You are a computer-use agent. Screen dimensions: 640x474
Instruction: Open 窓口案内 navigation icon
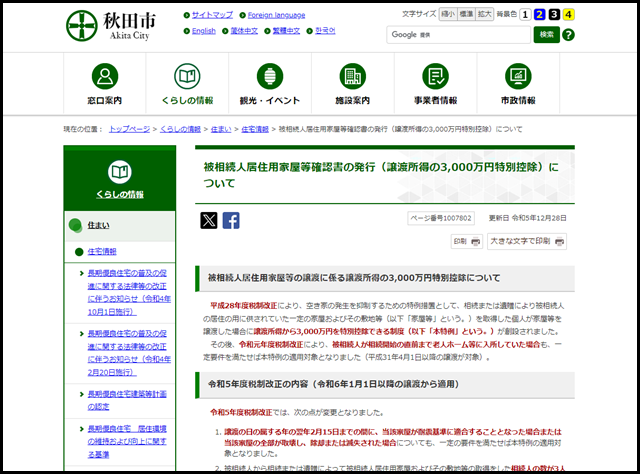click(105, 77)
